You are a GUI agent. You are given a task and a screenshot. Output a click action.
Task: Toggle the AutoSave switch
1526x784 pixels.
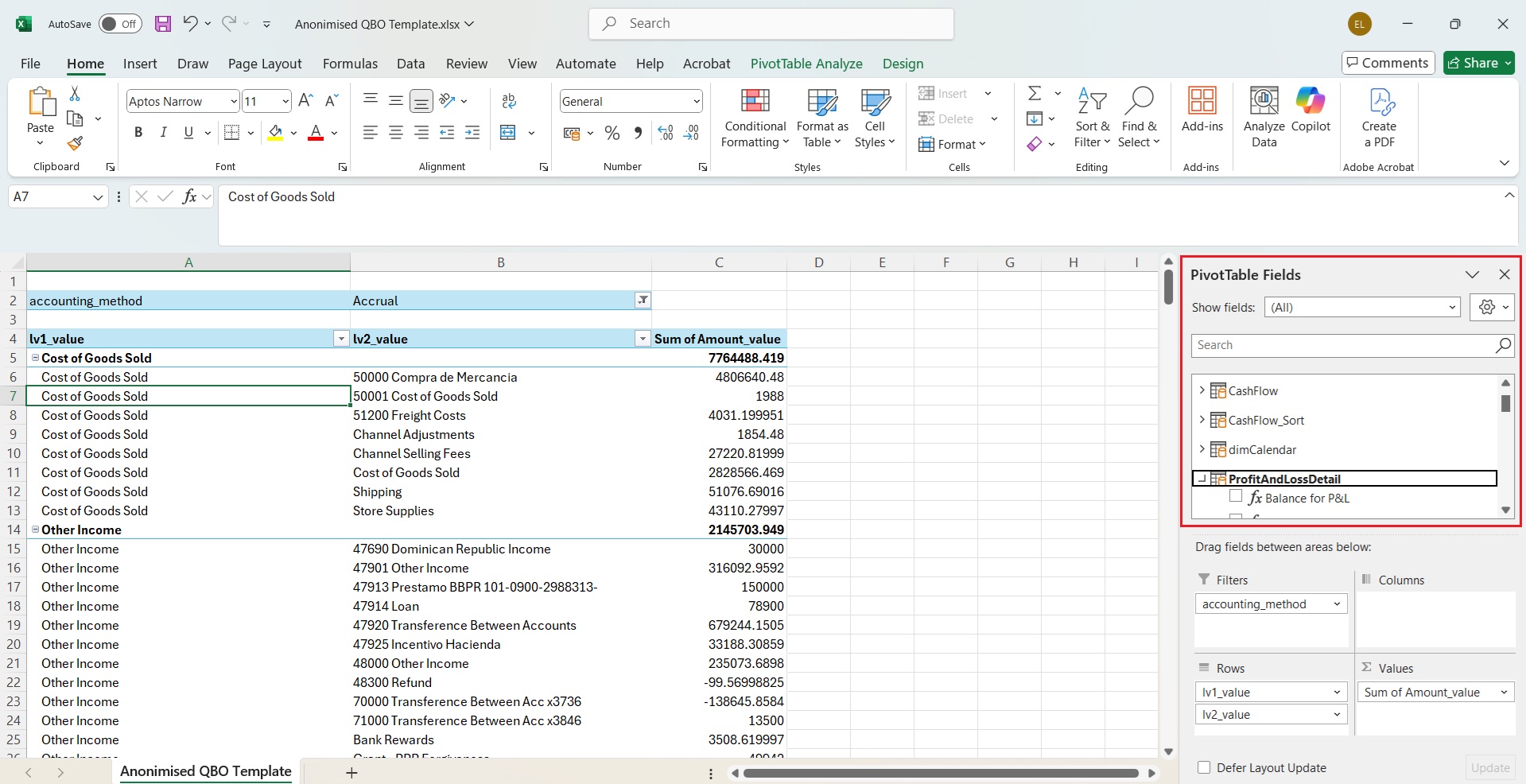(x=120, y=24)
